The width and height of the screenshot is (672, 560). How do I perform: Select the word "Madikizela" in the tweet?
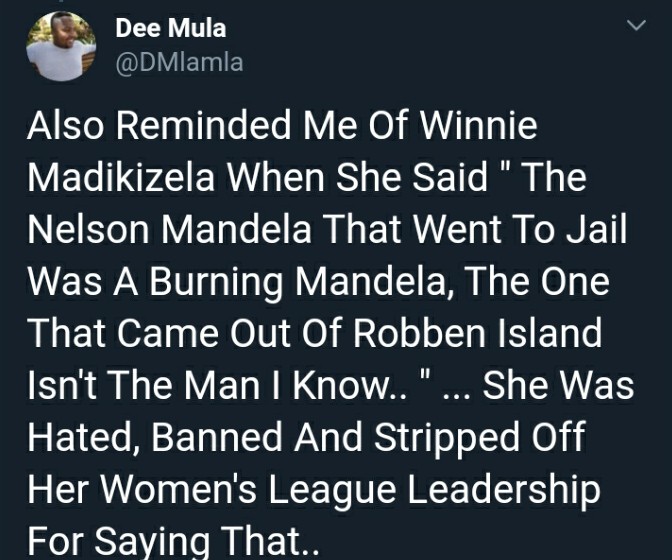(121, 177)
